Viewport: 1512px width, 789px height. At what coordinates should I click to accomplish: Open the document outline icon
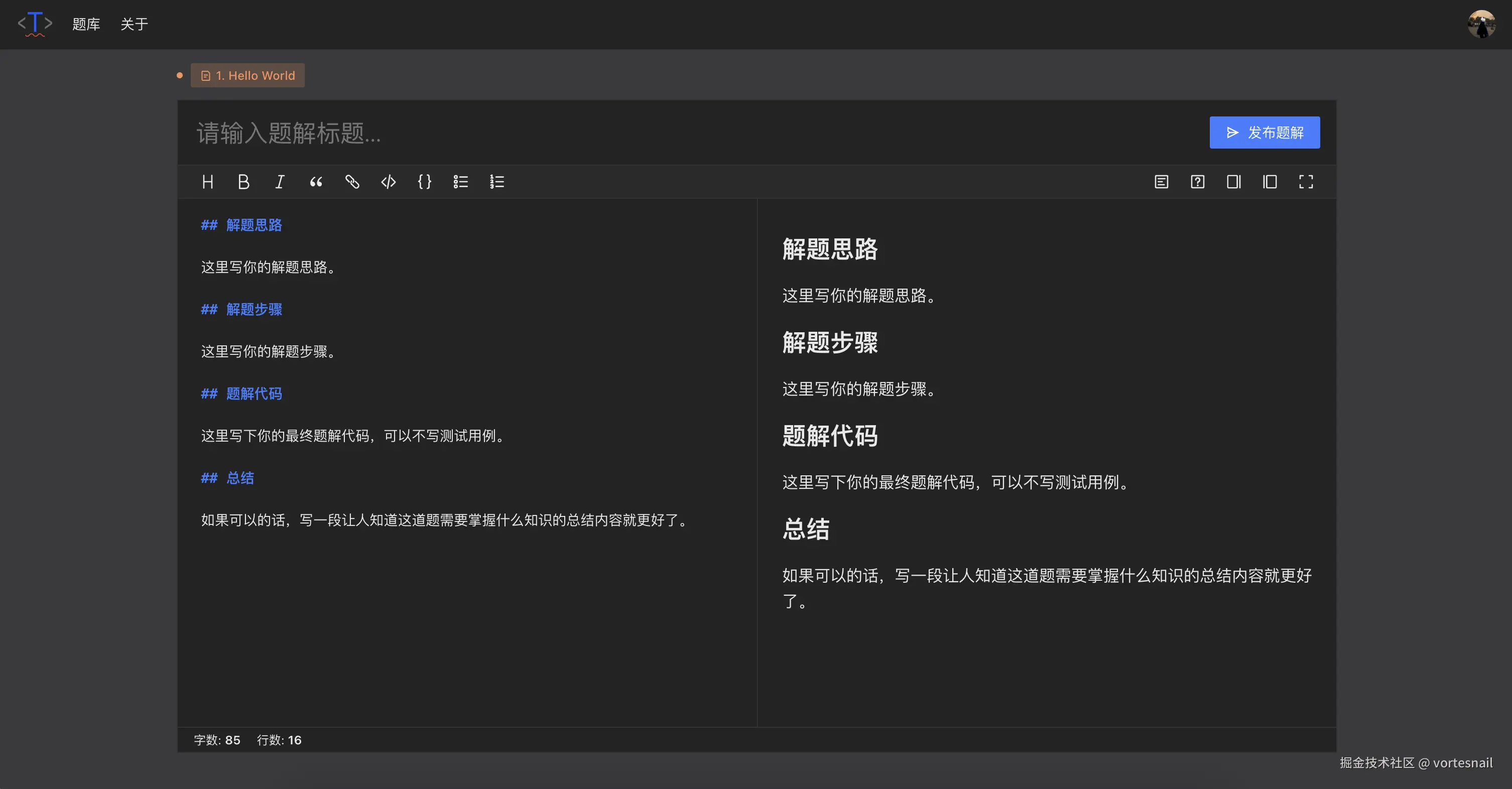1161,182
